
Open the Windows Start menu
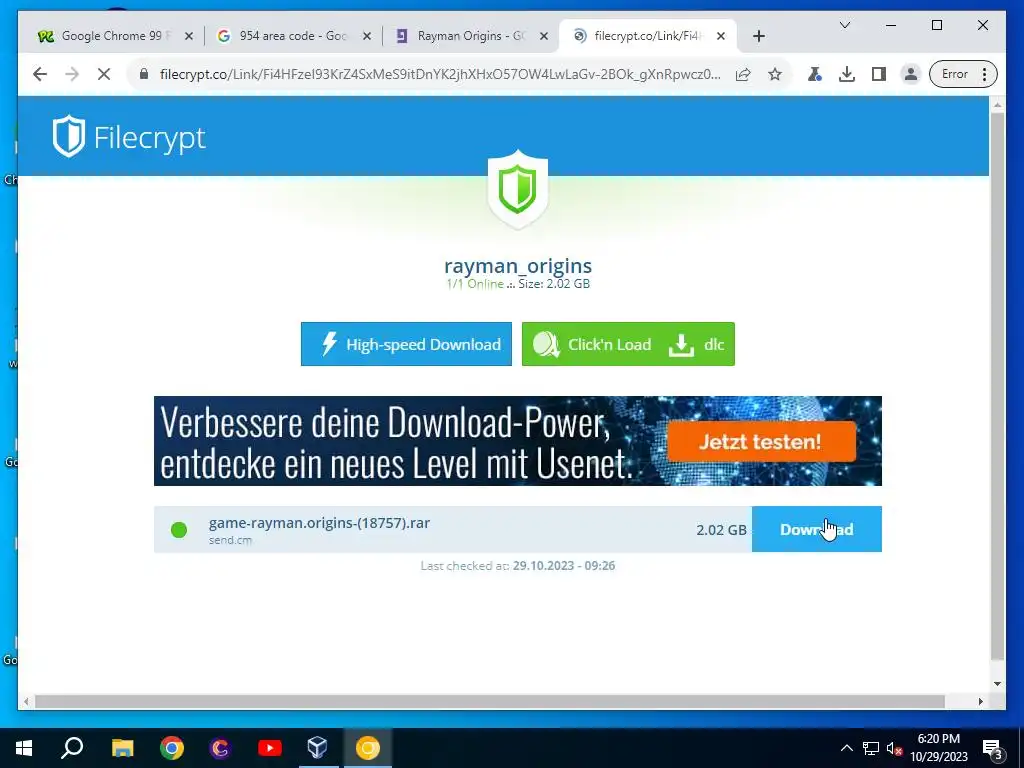pyautogui.click(x=24, y=748)
